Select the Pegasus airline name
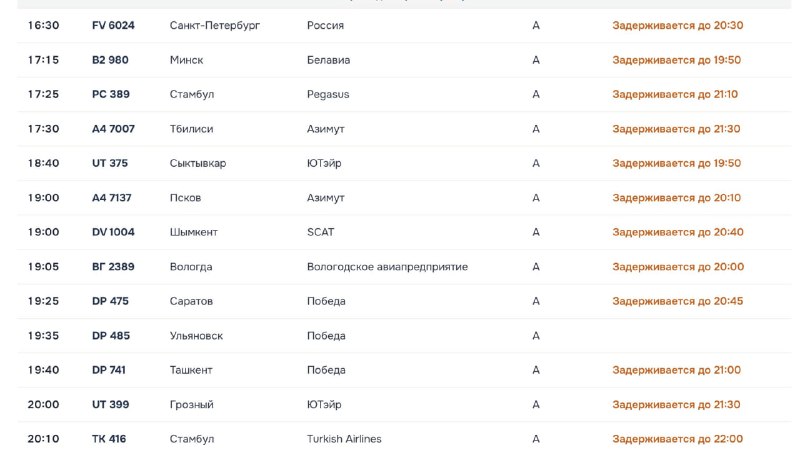Viewport: 800px width, 455px height. [x=328, y=94]
